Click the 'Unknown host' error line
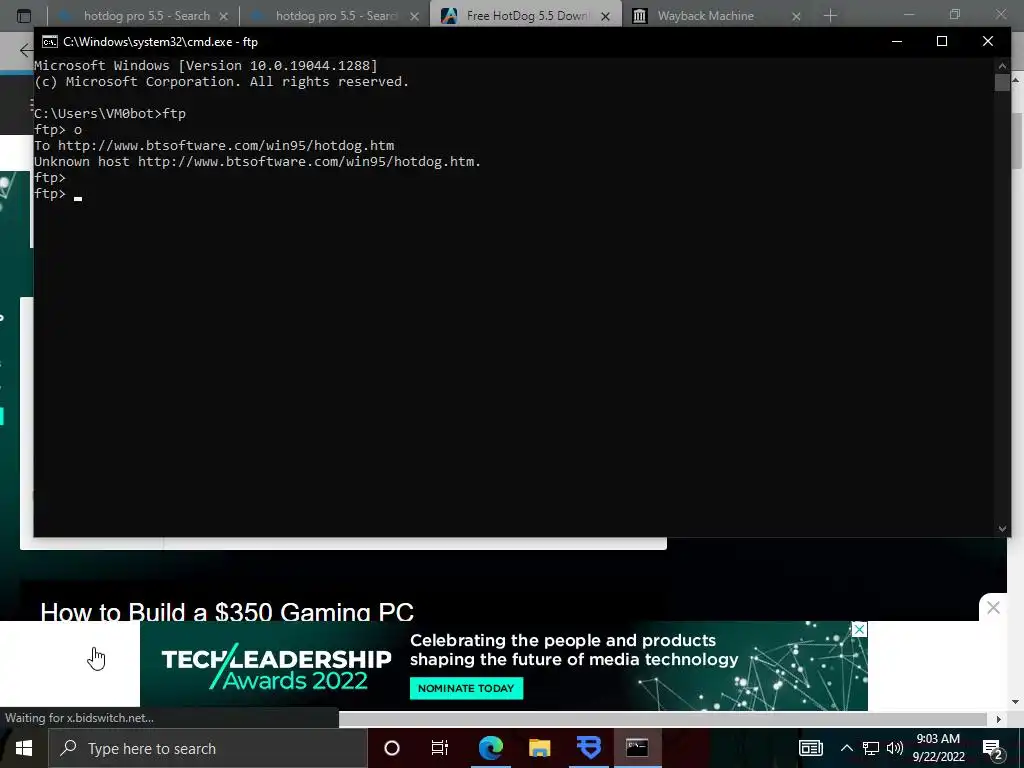This screenshot has height=768, width=1024. tap(257, 161)
